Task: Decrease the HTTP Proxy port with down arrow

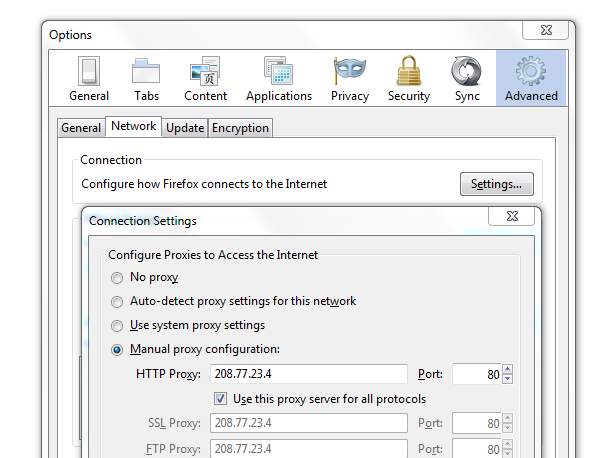Action: 508,379
